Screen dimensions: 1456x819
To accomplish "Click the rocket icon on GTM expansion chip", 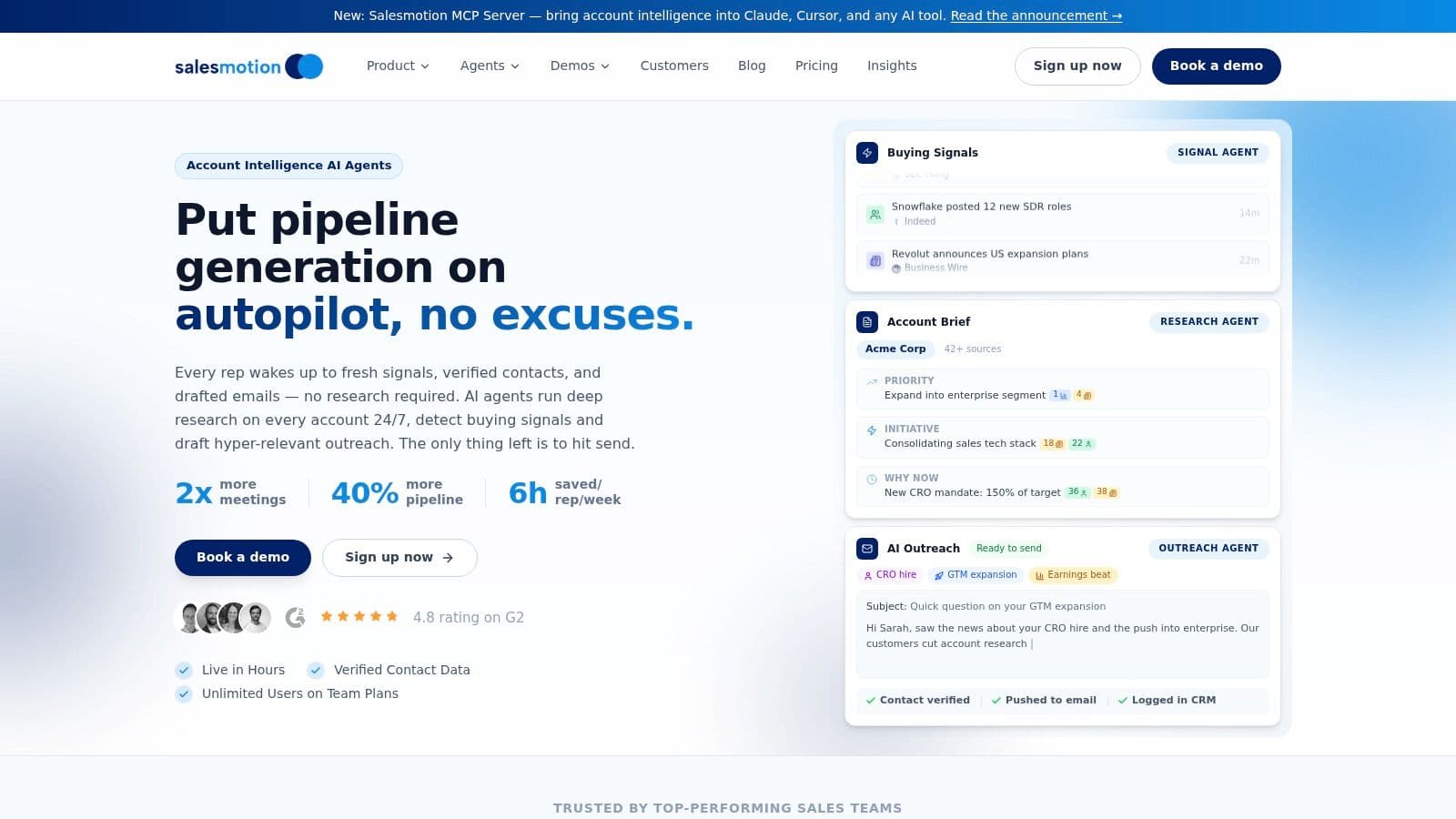I will click(940, 575).
